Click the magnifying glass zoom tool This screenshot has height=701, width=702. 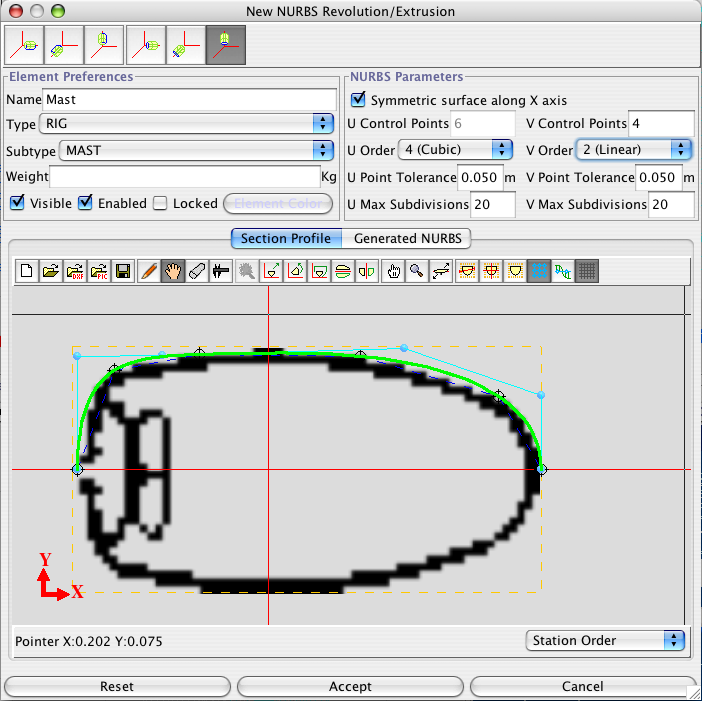[416, 270]
